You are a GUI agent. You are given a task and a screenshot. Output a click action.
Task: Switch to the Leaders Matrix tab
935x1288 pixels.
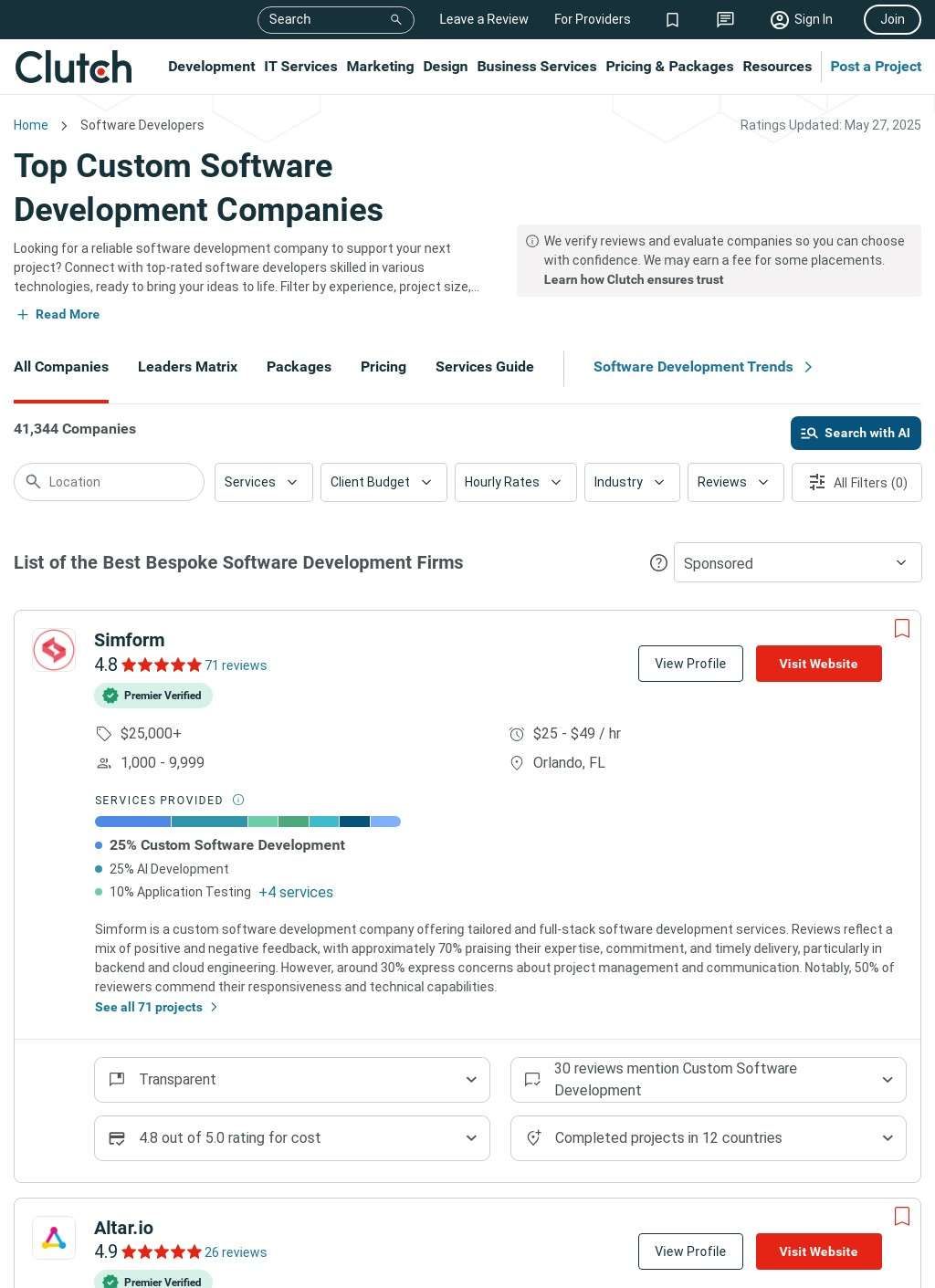pyautogui.click(x=187, y=367)
